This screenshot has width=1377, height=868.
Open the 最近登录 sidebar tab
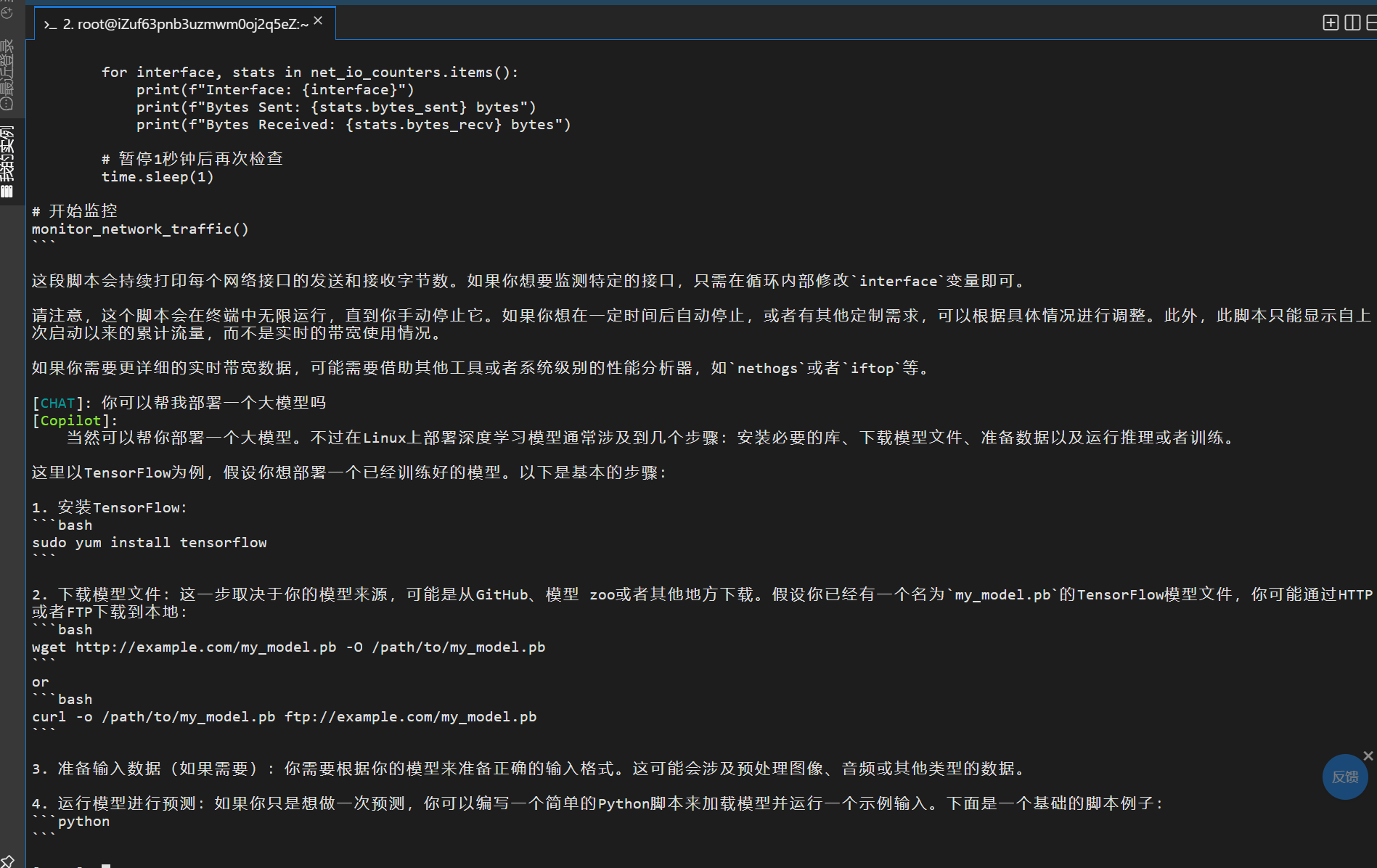point(7,75)
